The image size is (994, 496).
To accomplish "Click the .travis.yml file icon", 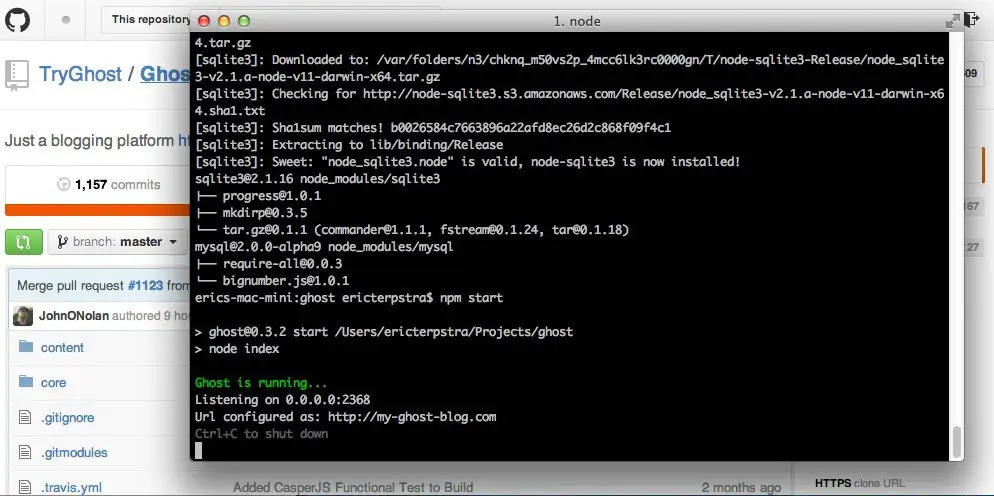I will 25,487.
